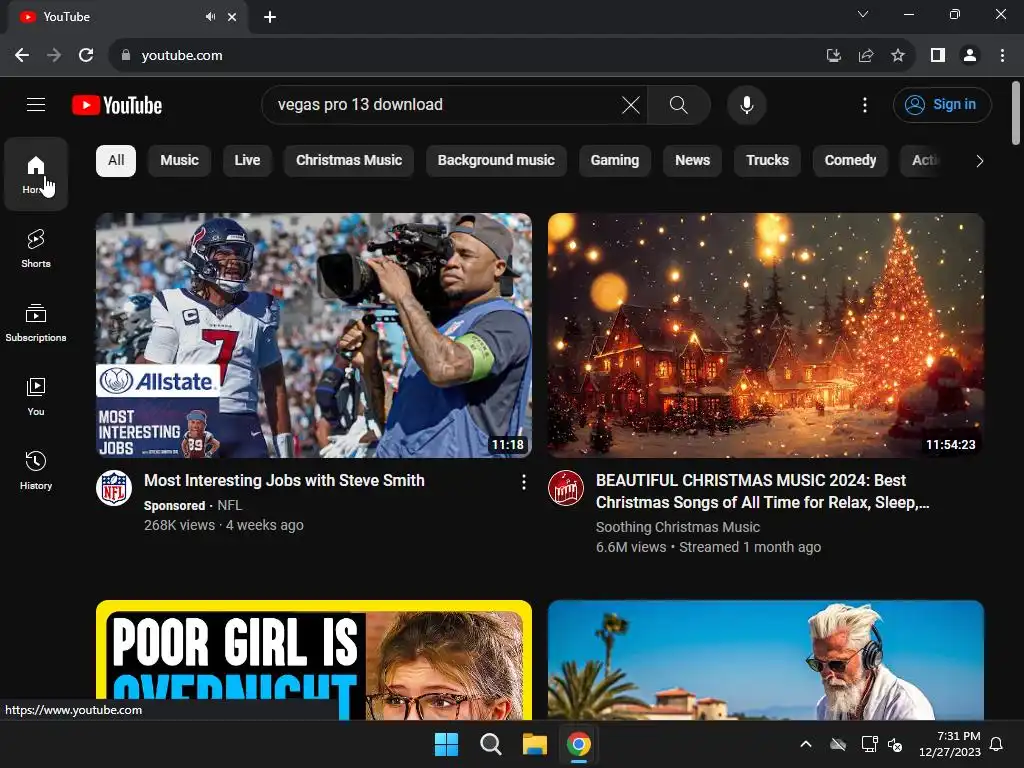Open Chrome profile icon

(x=970, y=56)
